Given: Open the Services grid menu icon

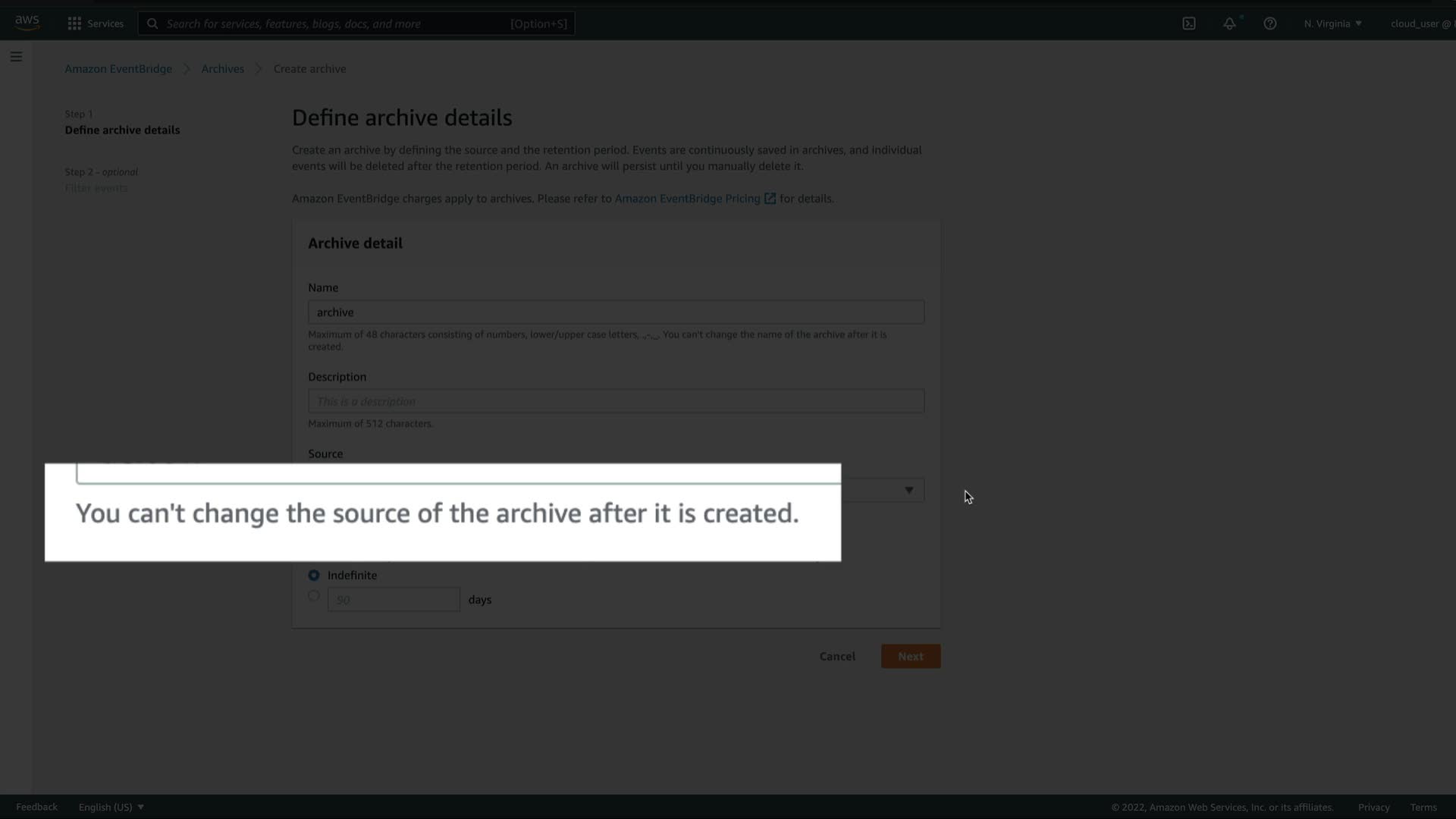Looking at the screenshot, I should coord(74,24).
